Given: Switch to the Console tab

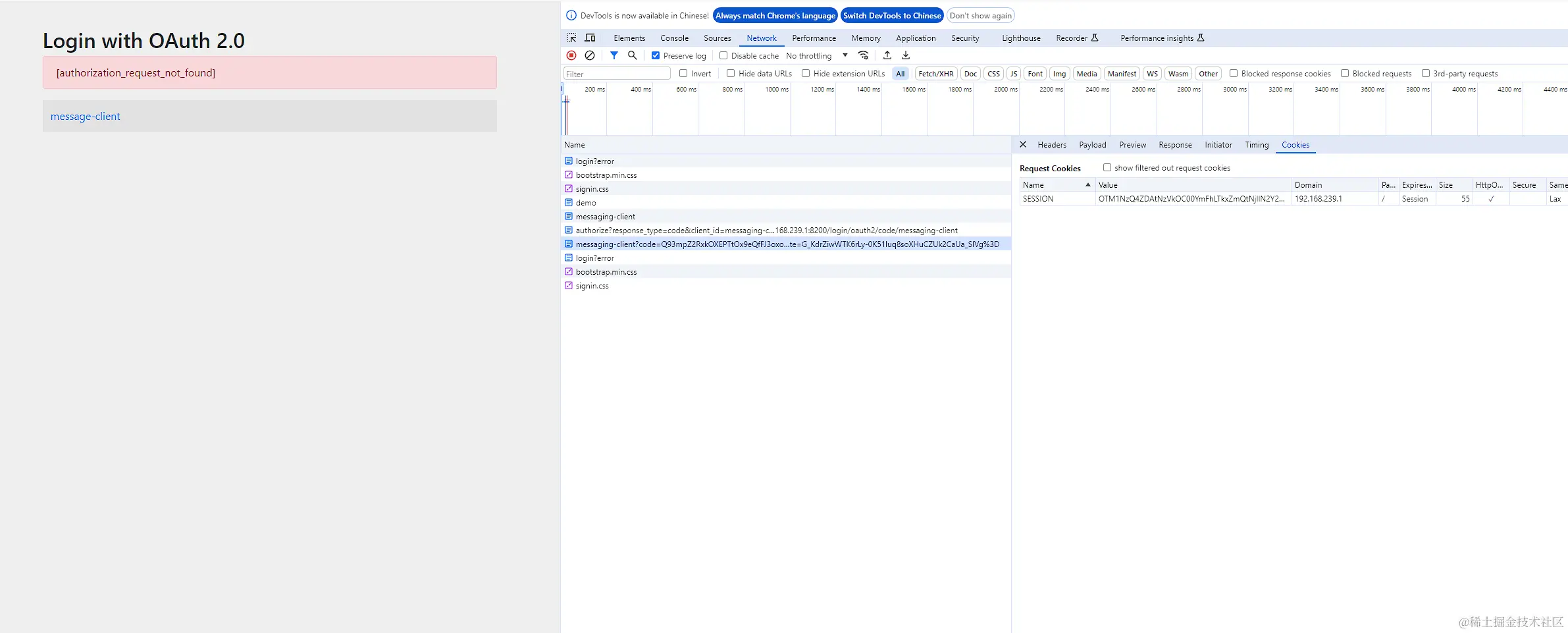Looking at the screenshot, I should (675, 38).
